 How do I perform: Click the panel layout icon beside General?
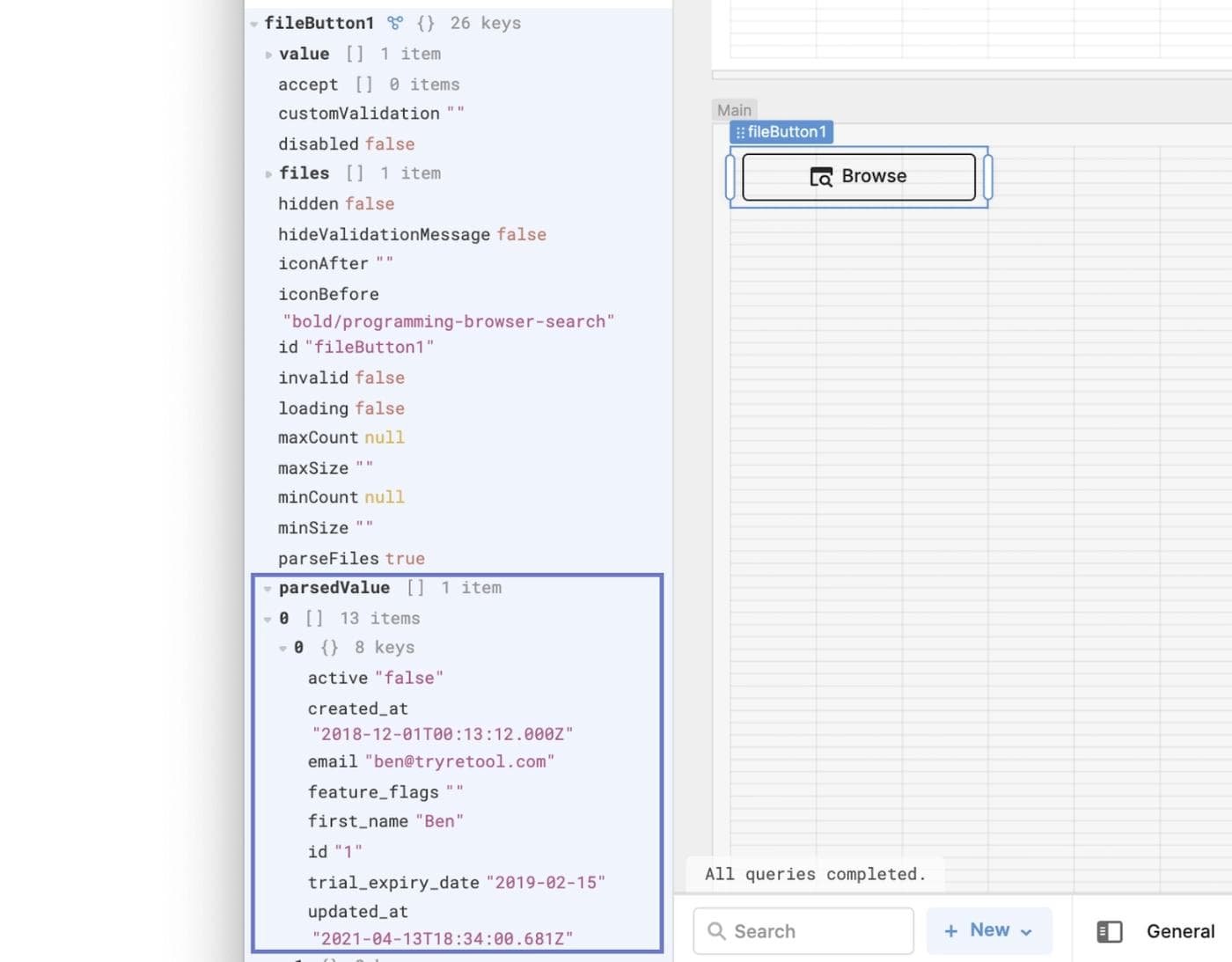[1109, 931]
